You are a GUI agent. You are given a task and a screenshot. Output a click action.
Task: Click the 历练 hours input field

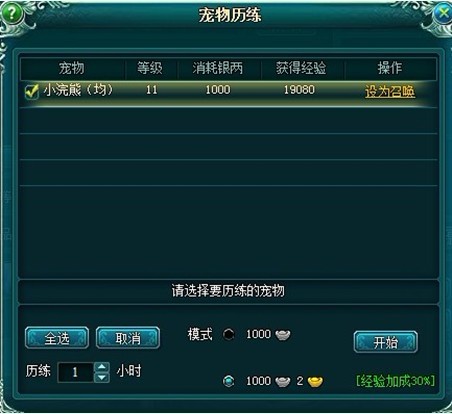76,372
